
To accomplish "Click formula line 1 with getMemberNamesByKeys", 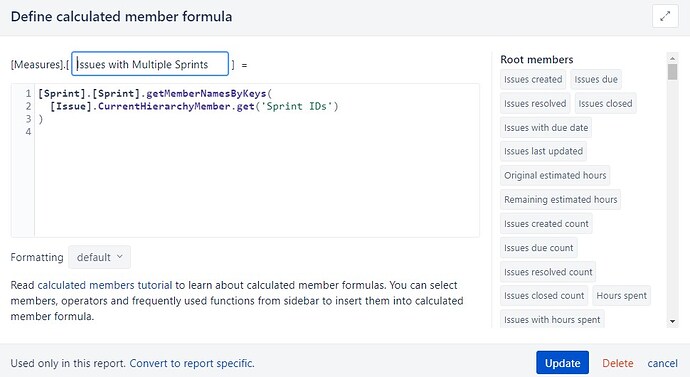I will point(155,93).
